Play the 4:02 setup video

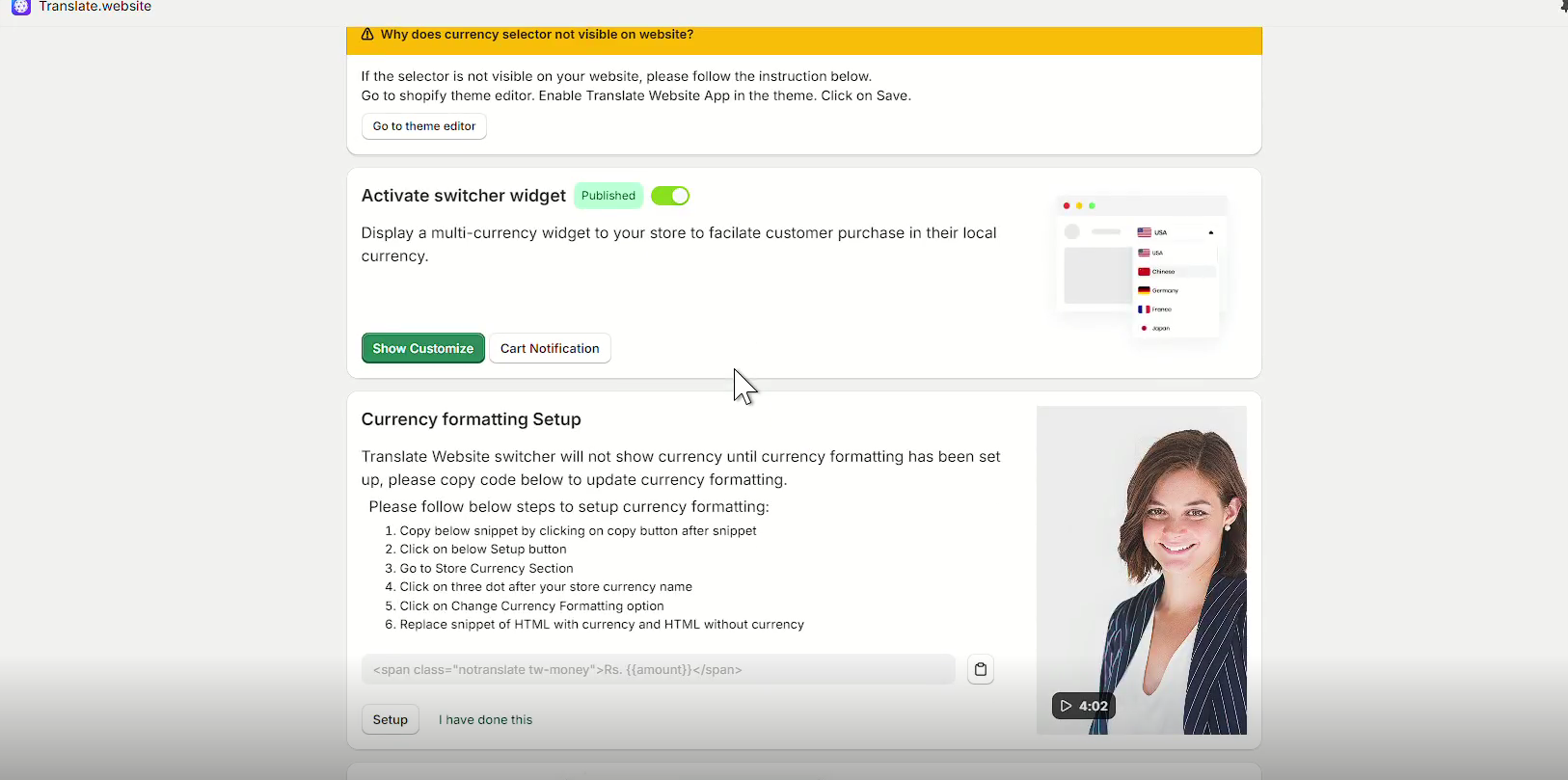(1084, 706)
